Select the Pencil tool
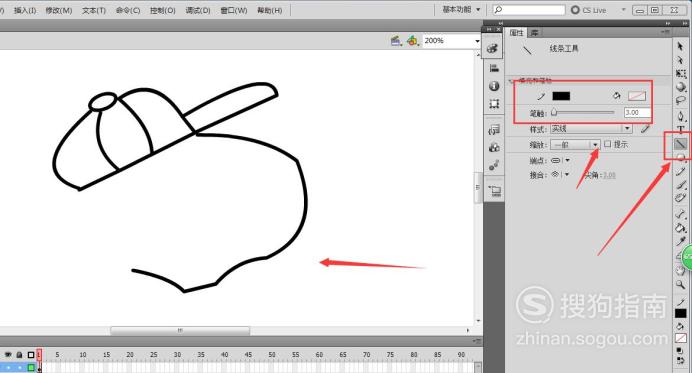The image size is (692, 373). pyautogui.click(x=681, y=172)
